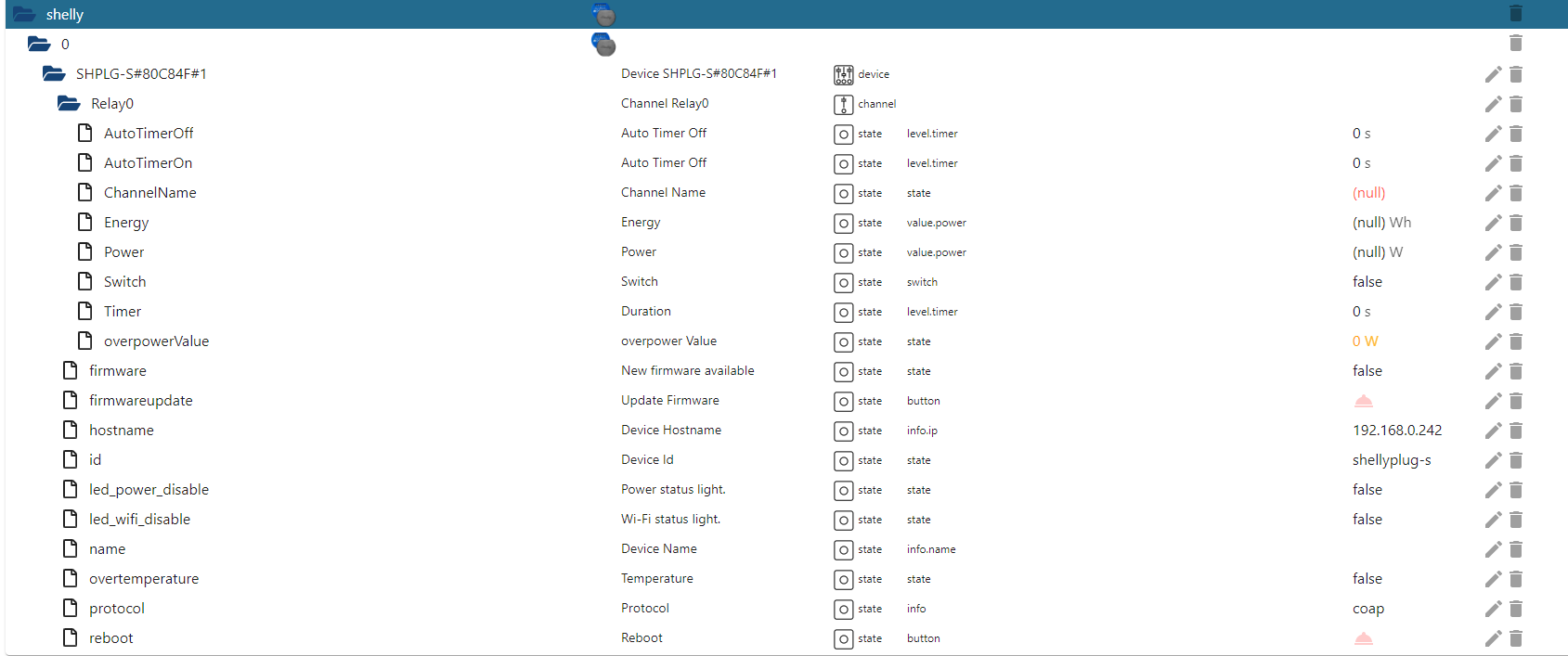Select the Energy tree item
Screen dimensions: 1568x656
pyautogui.click(x=126, y=223)
